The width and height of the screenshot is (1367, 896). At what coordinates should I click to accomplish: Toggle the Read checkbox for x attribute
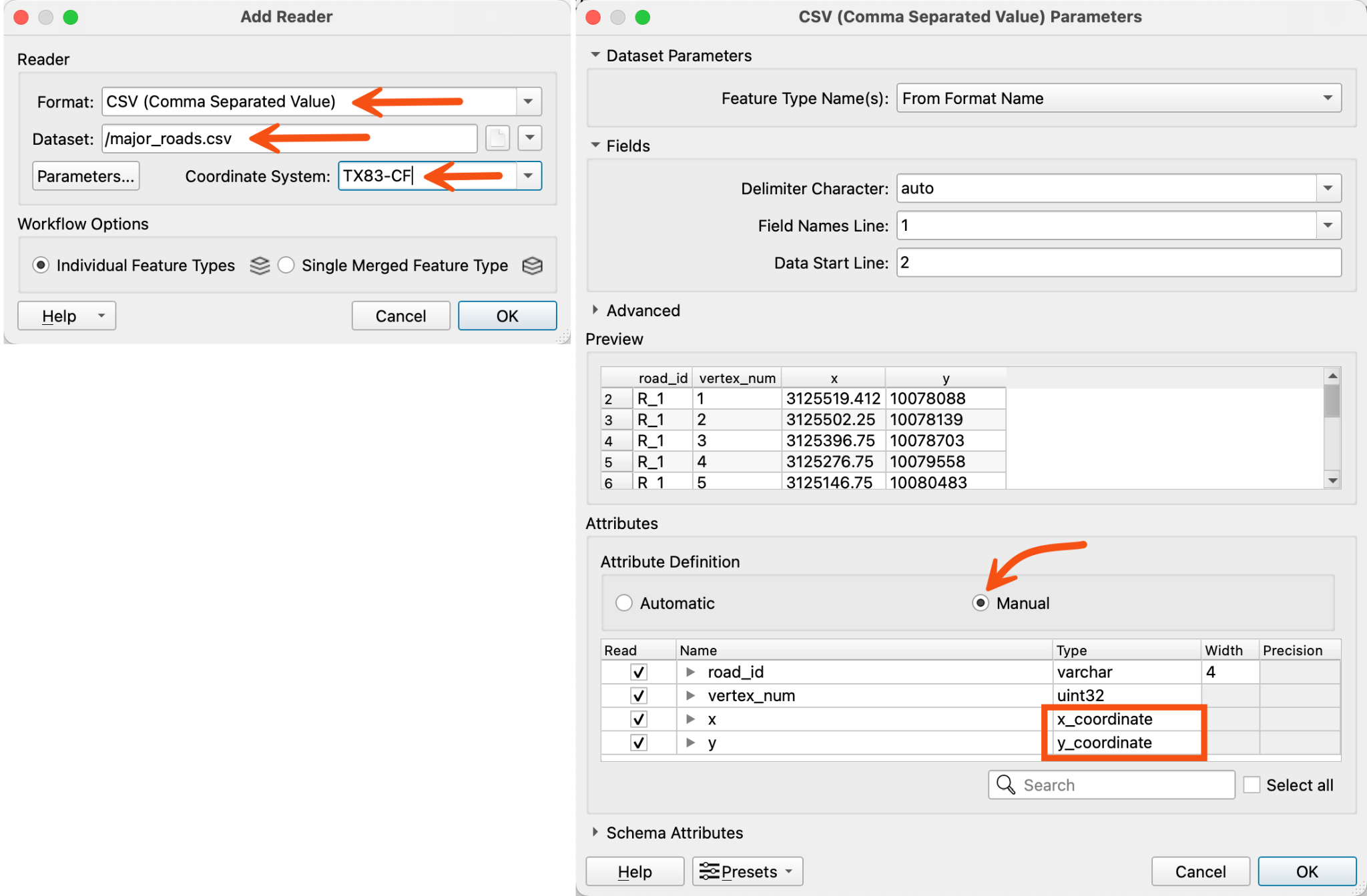coord(639,719)
